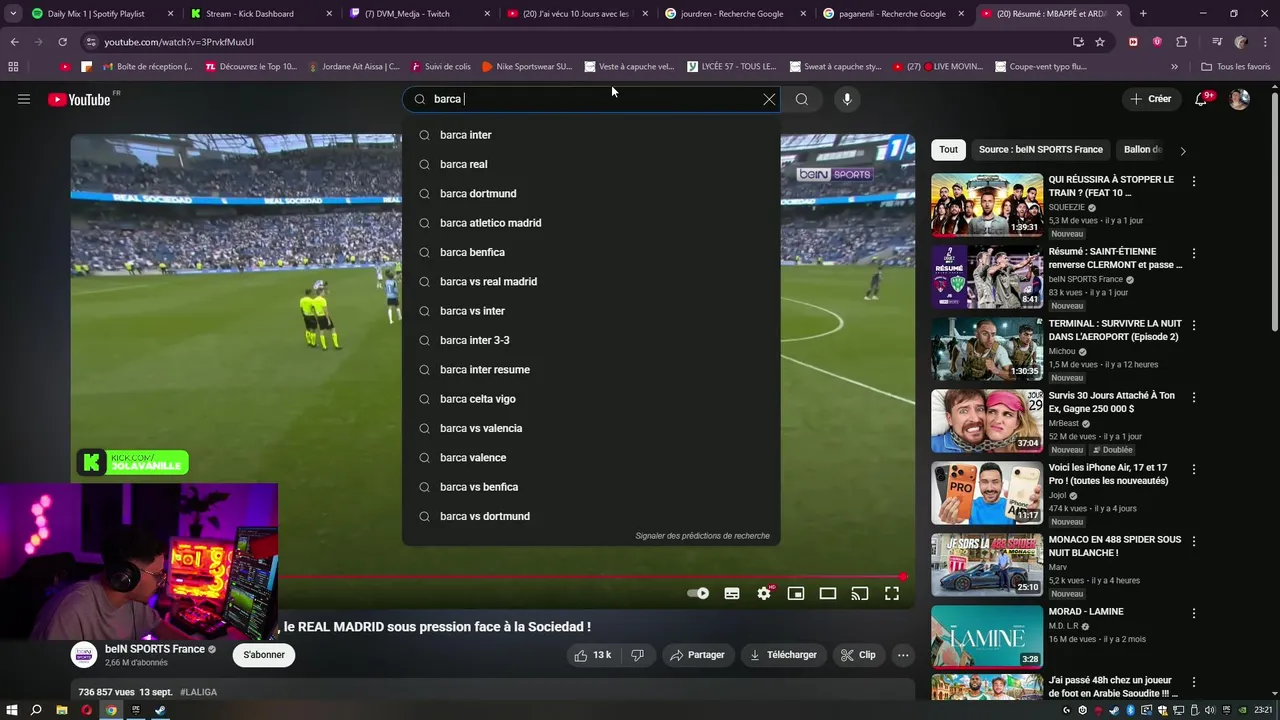Bookmark this page with star icon
The width and height of the screenshot is (1280, 720).
(1100, 42)
